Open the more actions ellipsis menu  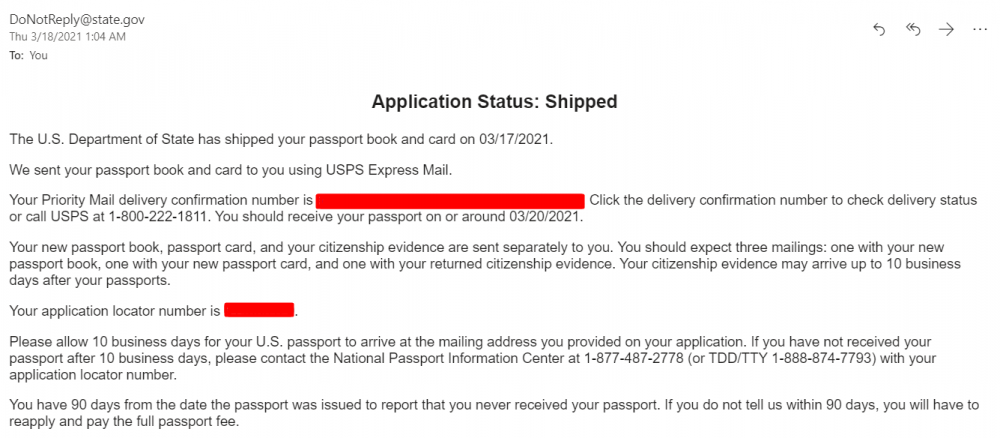click(x=980, y=29)
